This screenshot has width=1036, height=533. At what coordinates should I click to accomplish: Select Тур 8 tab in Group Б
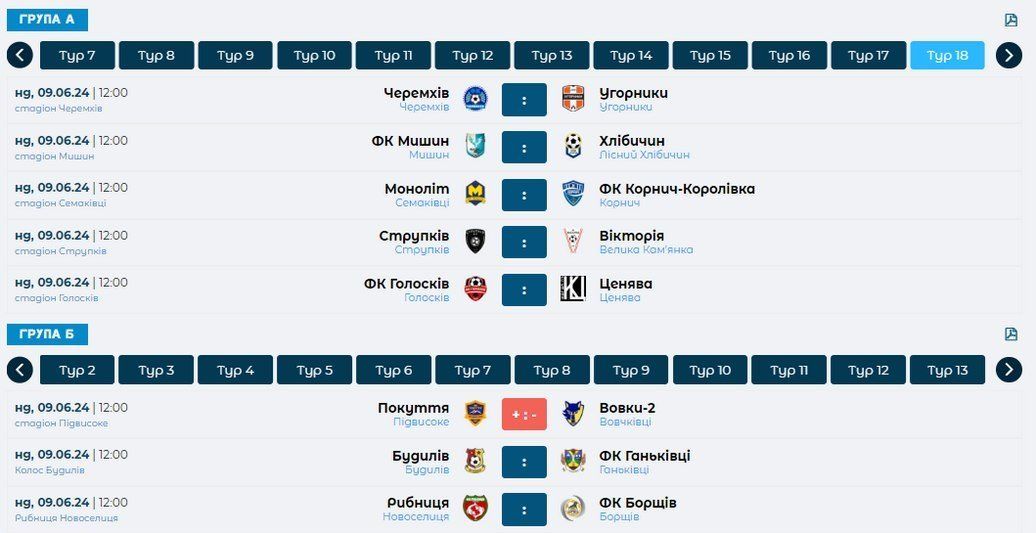tap(552, 370)
